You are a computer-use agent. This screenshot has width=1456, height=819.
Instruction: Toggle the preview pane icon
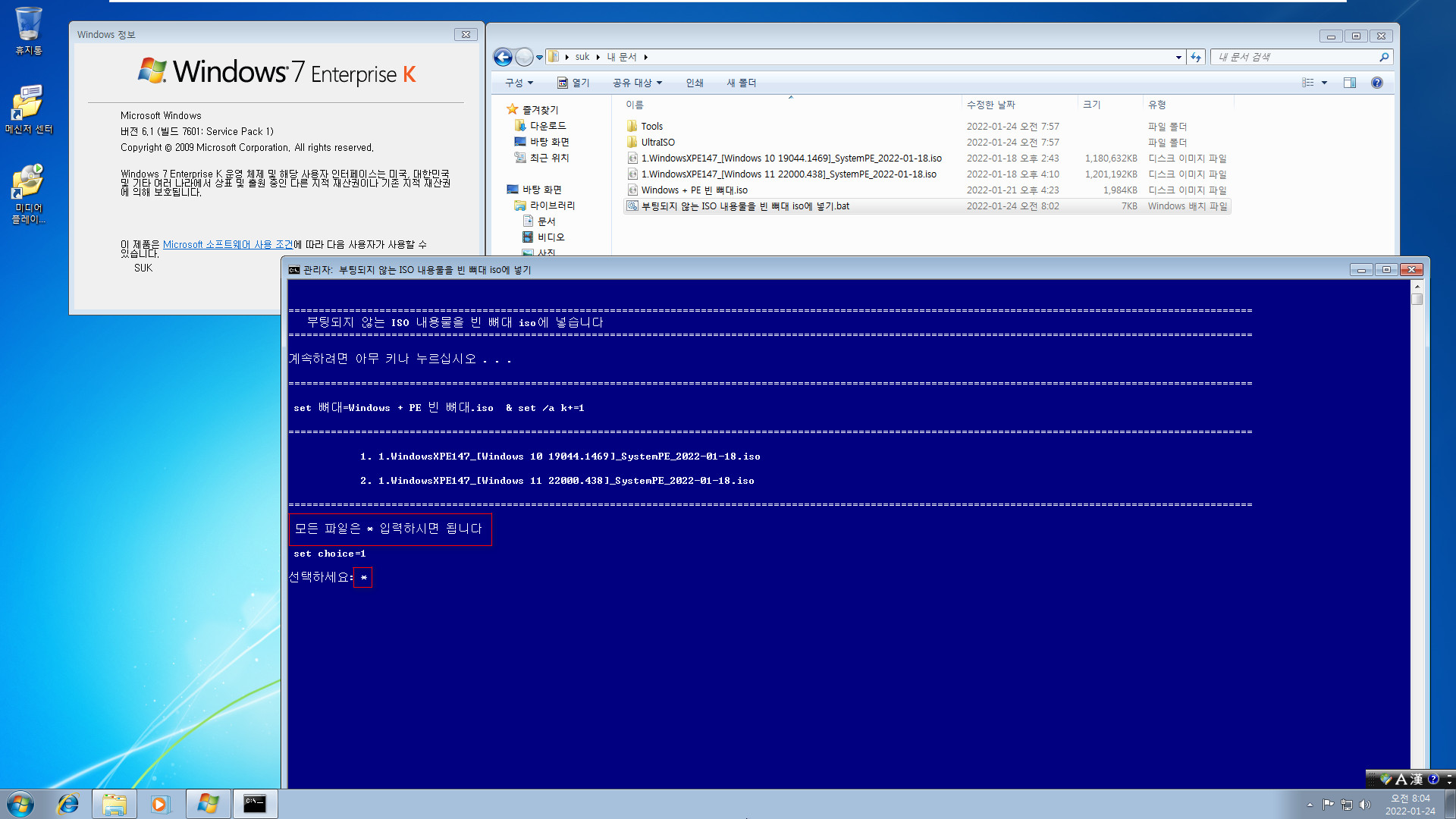[1350, 83]
